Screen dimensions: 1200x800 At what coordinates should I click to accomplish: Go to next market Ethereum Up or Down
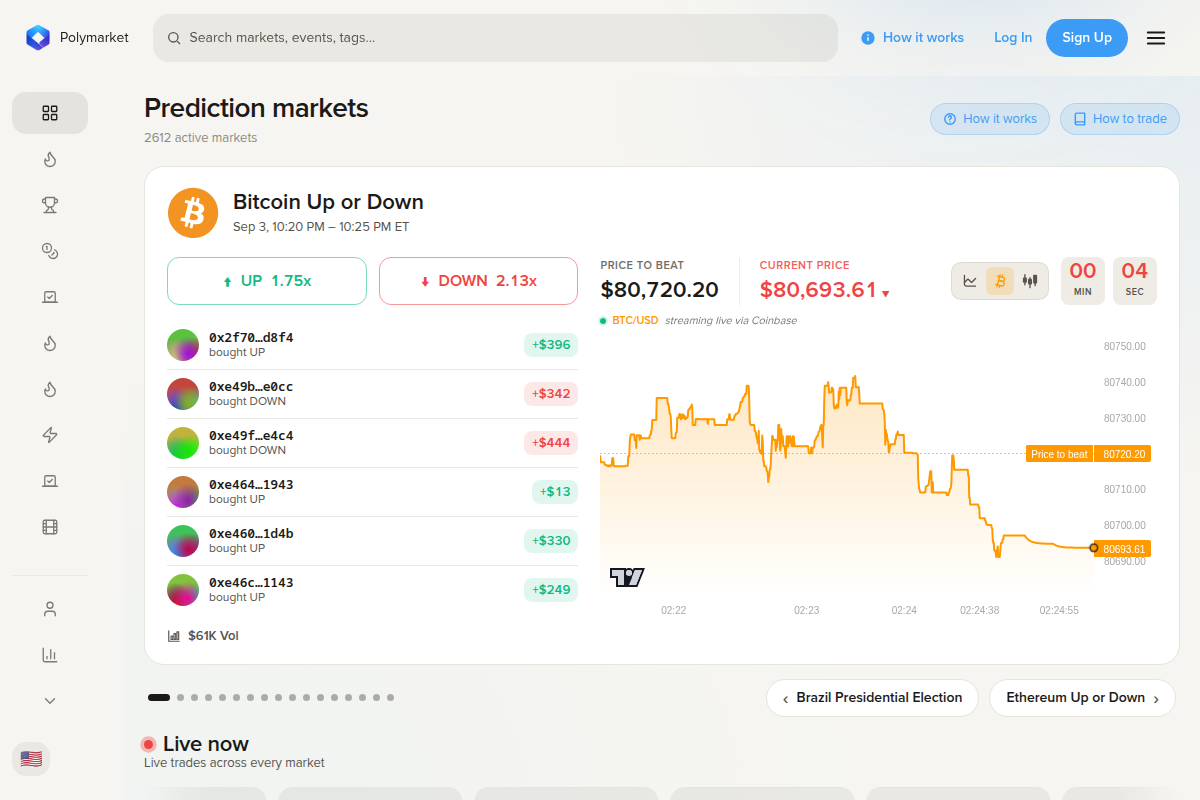tap(1082, 698)
